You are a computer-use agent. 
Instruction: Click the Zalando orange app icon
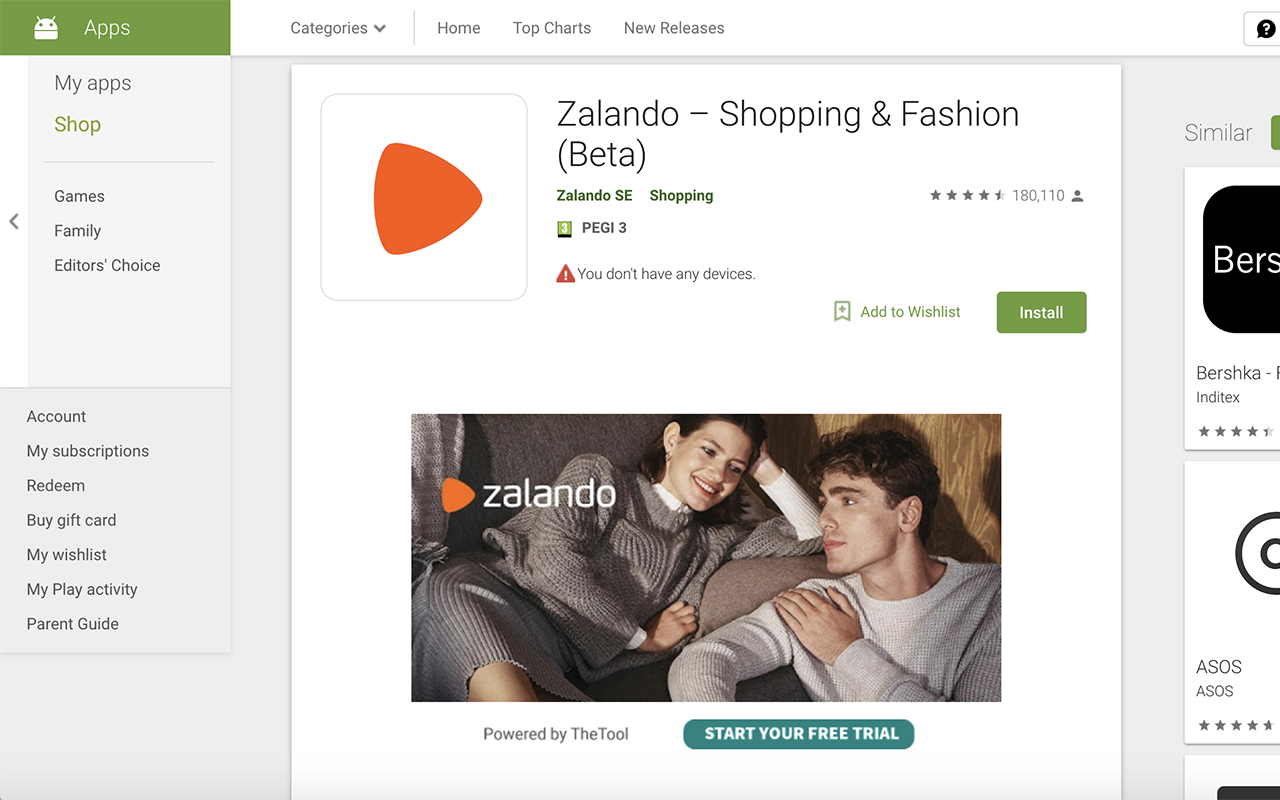click(423, 196)
